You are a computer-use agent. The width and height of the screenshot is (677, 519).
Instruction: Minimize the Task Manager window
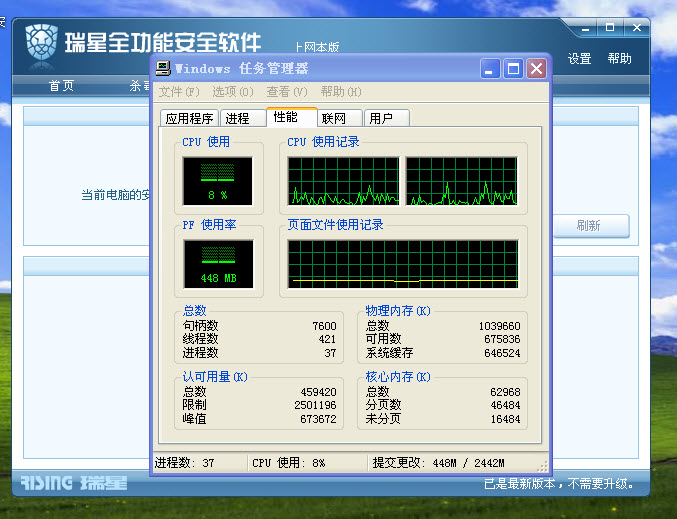click(490, 69)
